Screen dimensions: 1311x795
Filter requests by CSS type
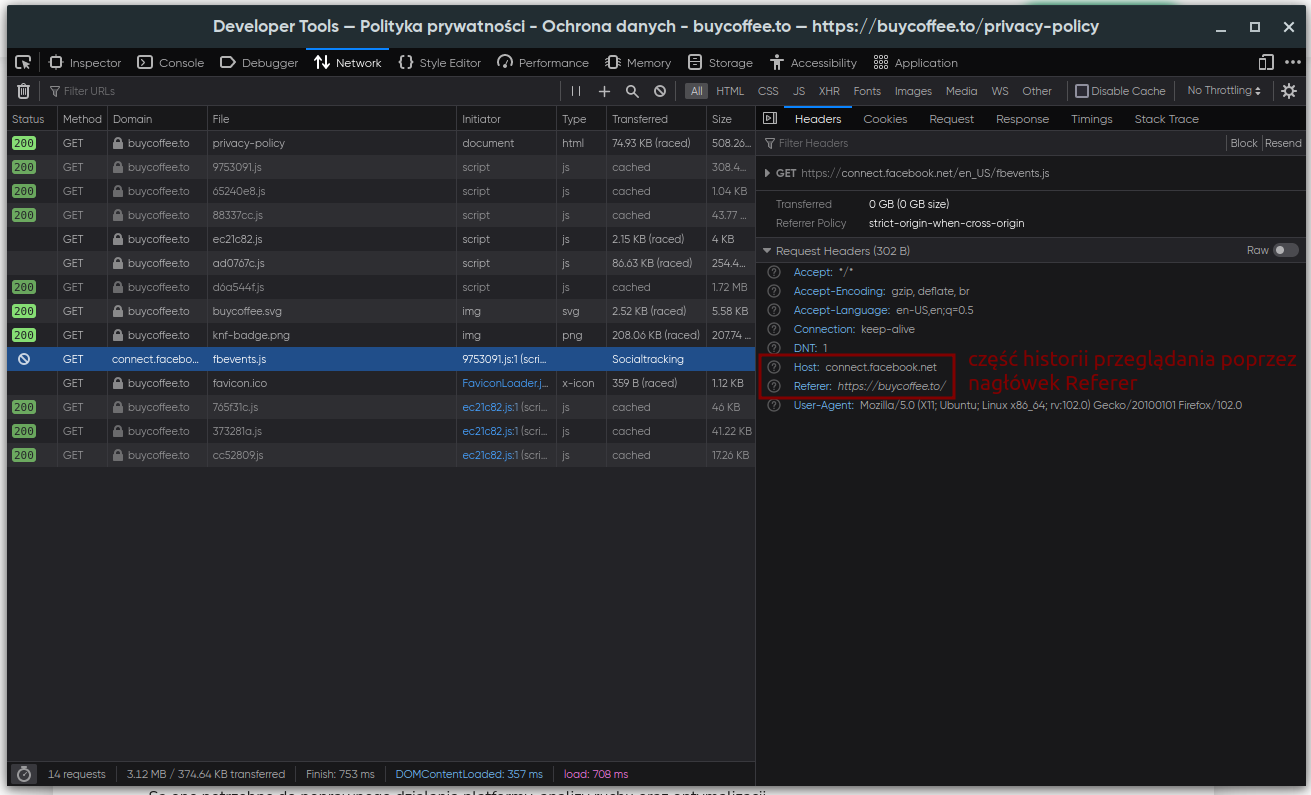tap(768, 91)
